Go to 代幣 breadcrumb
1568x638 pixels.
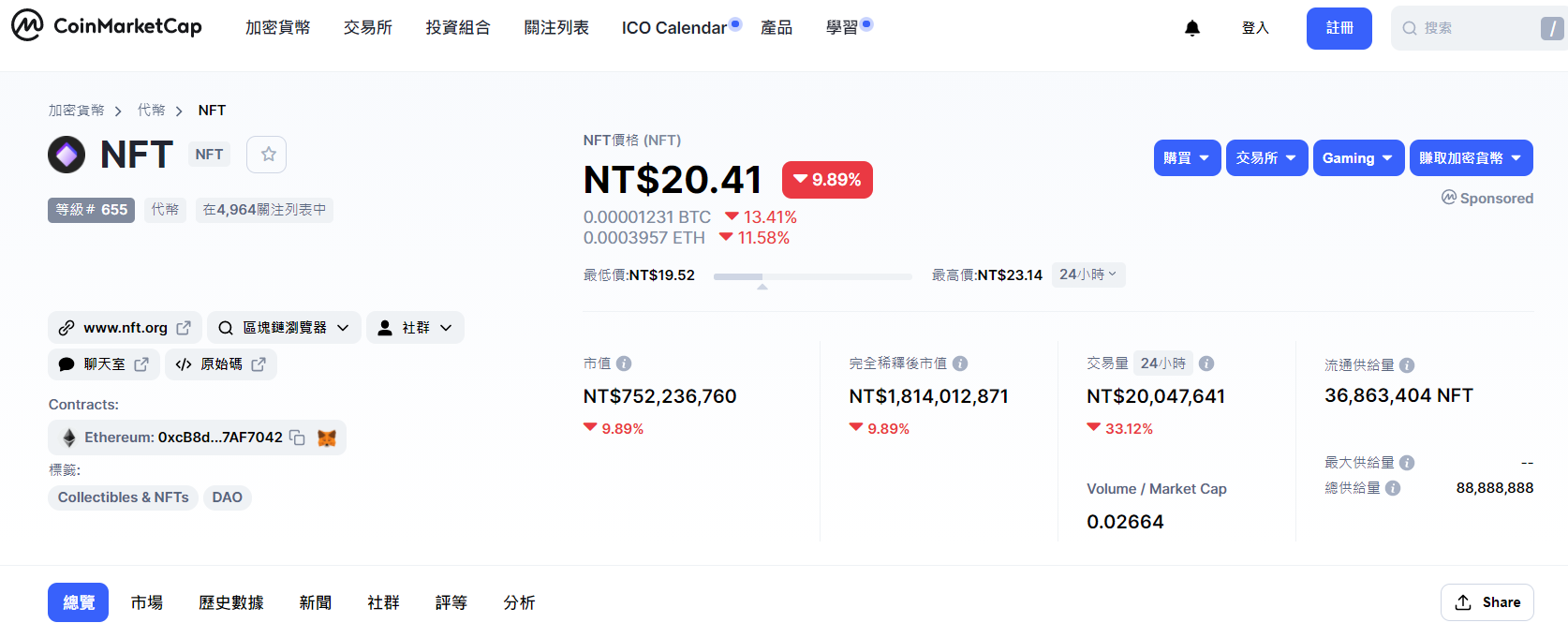(152, 111)
